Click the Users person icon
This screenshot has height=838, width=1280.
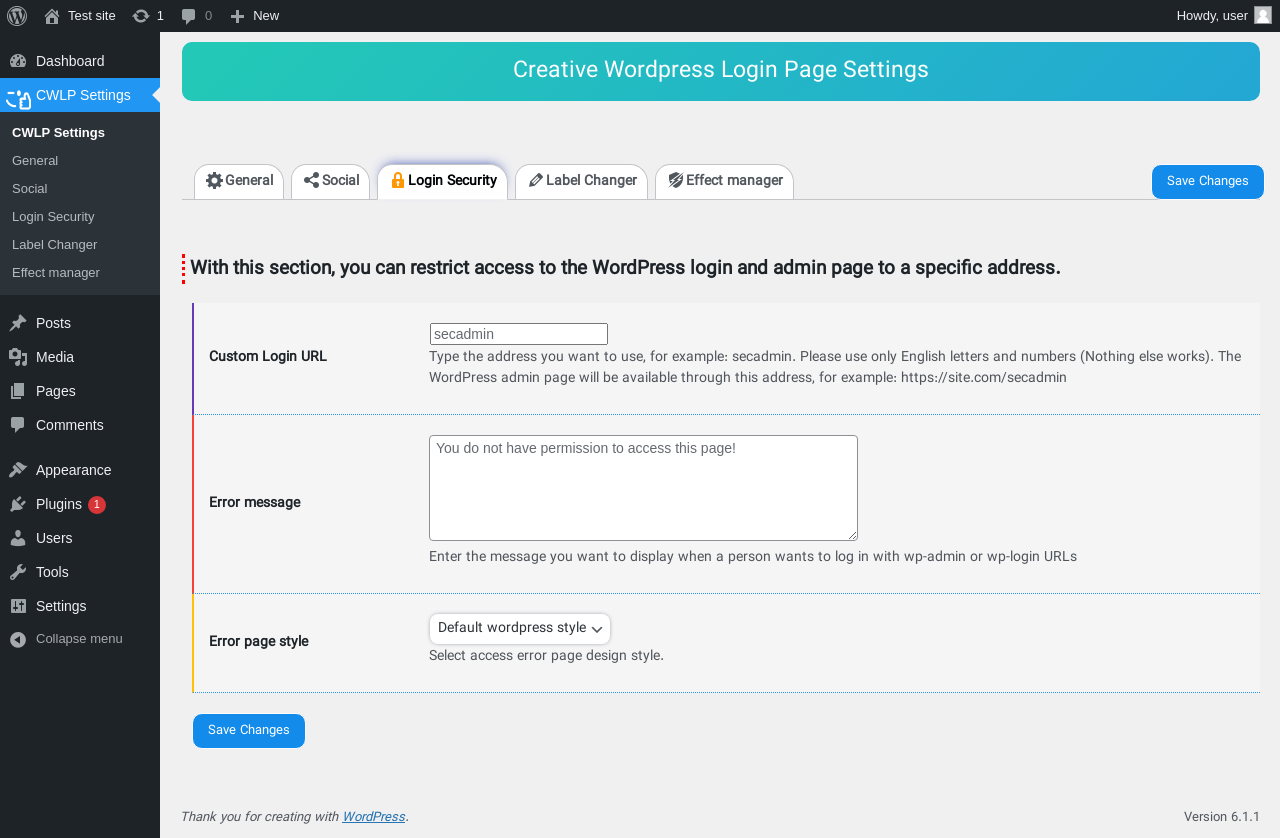18,538
